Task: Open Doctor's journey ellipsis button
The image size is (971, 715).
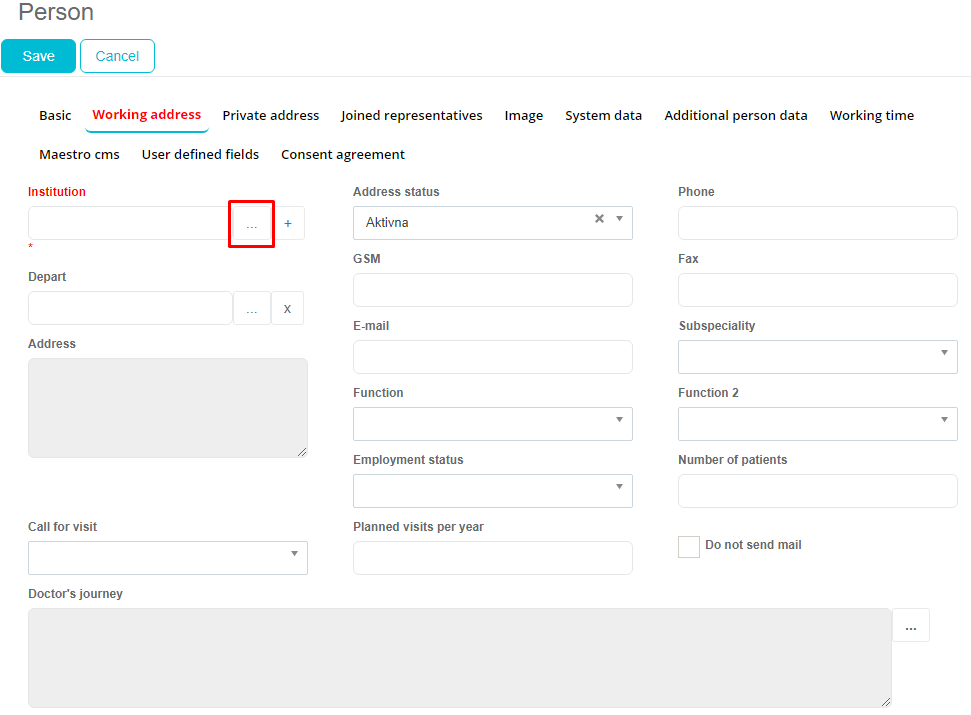Action: pos(910,626)
